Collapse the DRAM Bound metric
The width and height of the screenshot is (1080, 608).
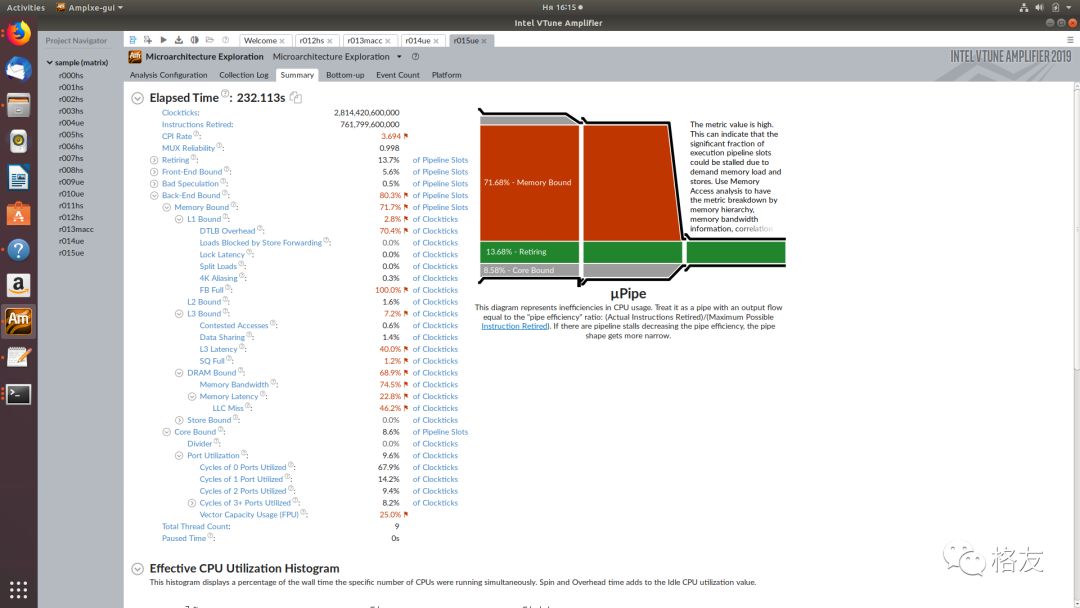tap(179, 373)
